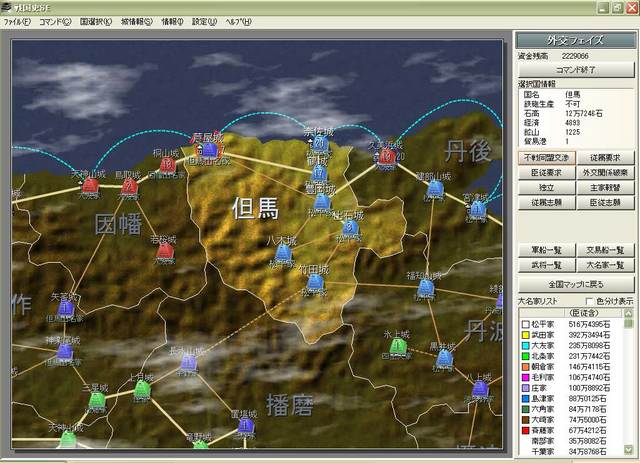Click the blue 建部山城 castle icon
Viewport: 640px width, 463px height.
point(435,189)
